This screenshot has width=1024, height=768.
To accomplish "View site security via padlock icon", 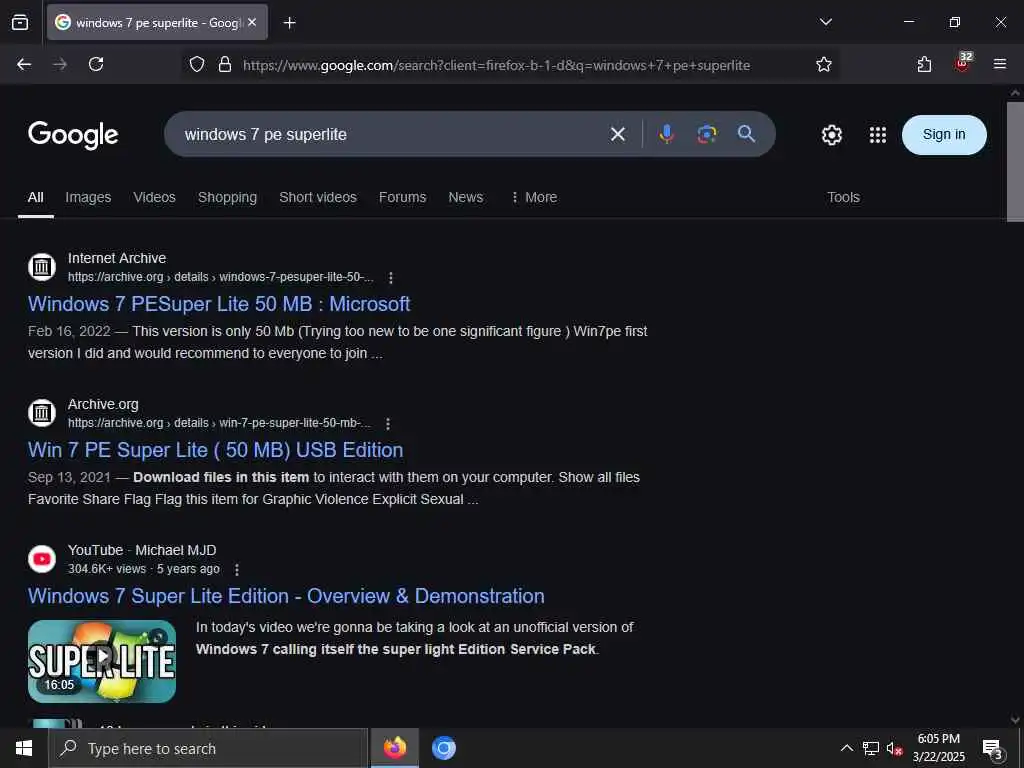I will [x=225, y=64].
